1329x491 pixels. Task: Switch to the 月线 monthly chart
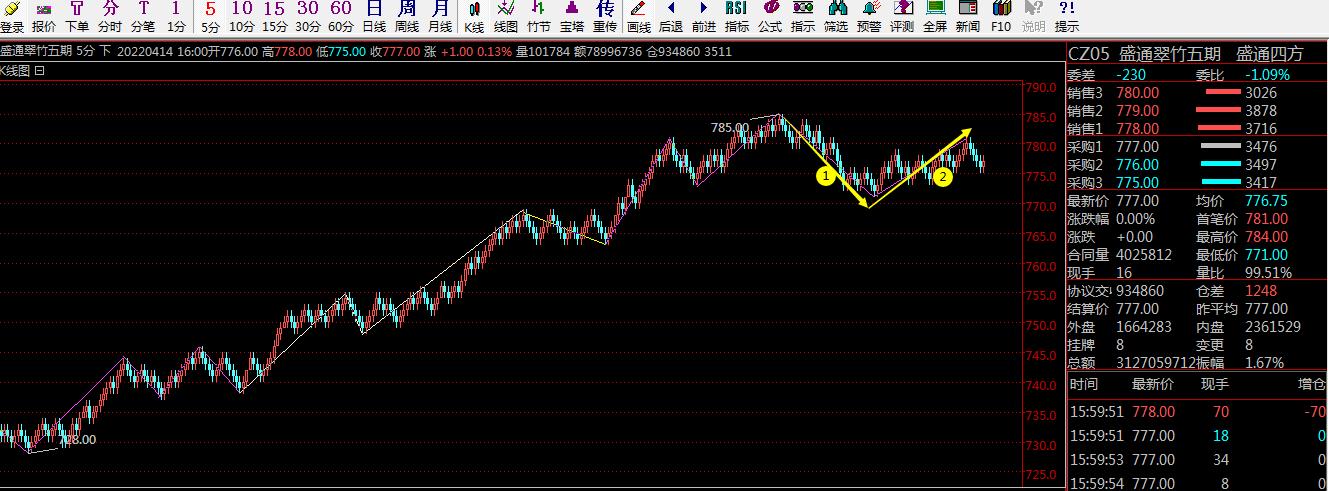440,17
